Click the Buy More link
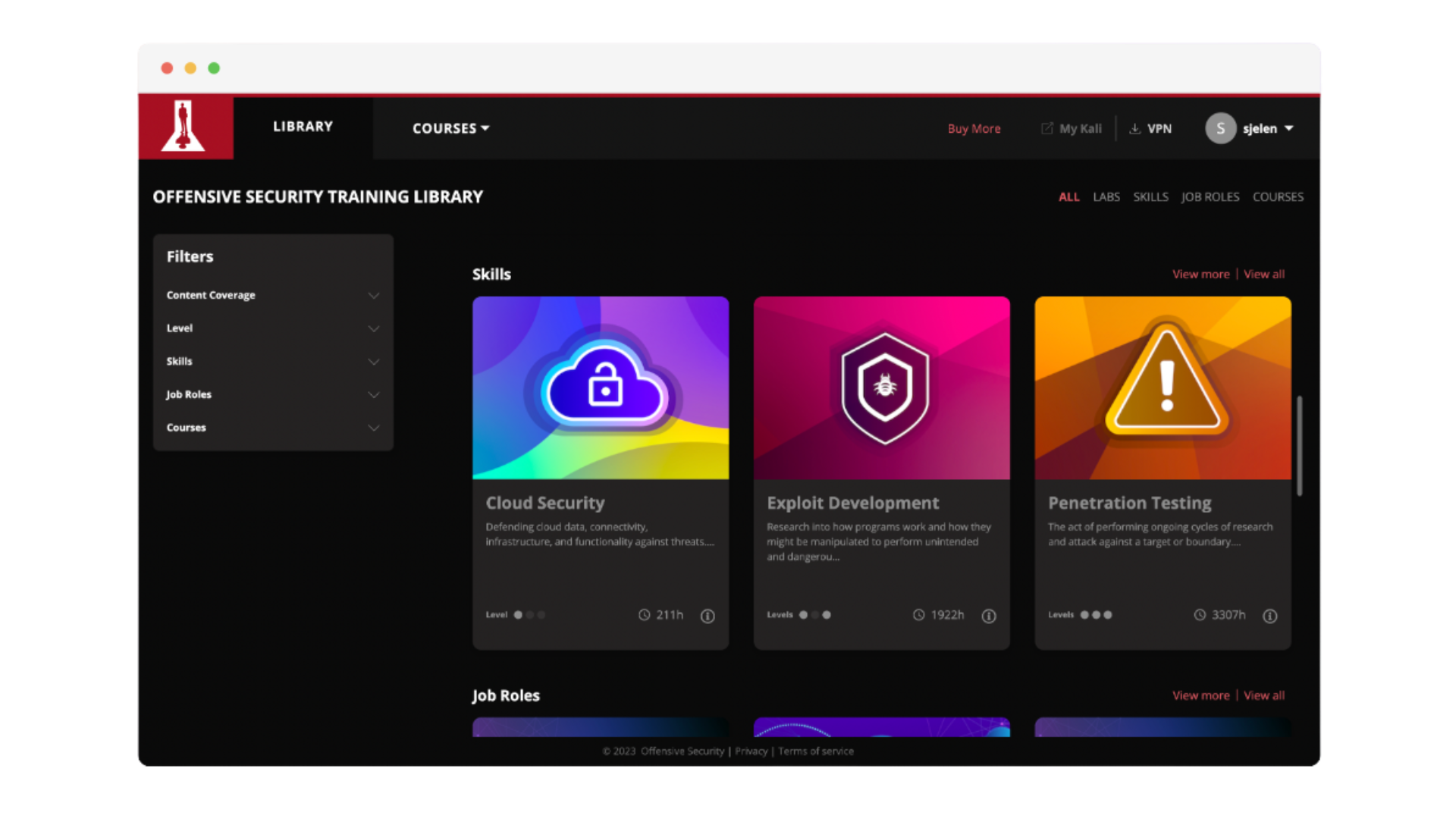The image size is (1456, 819). click(974, 128)
